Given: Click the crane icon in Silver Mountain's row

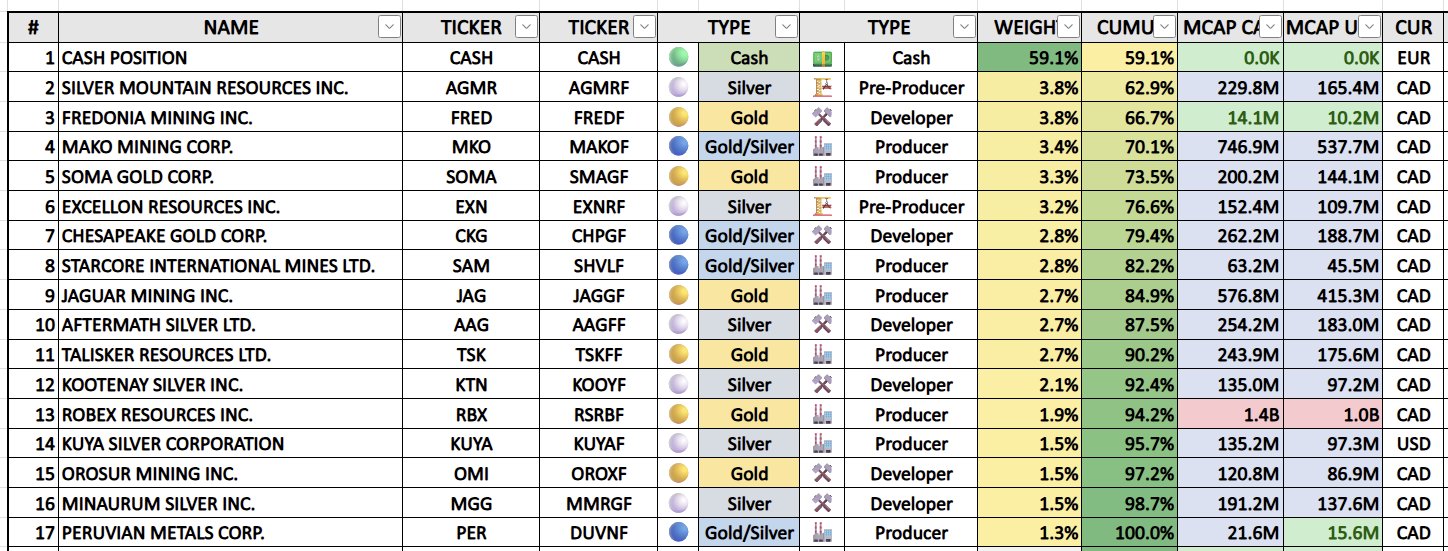Looking at the screenshot, I should click(x=822, y=88).
